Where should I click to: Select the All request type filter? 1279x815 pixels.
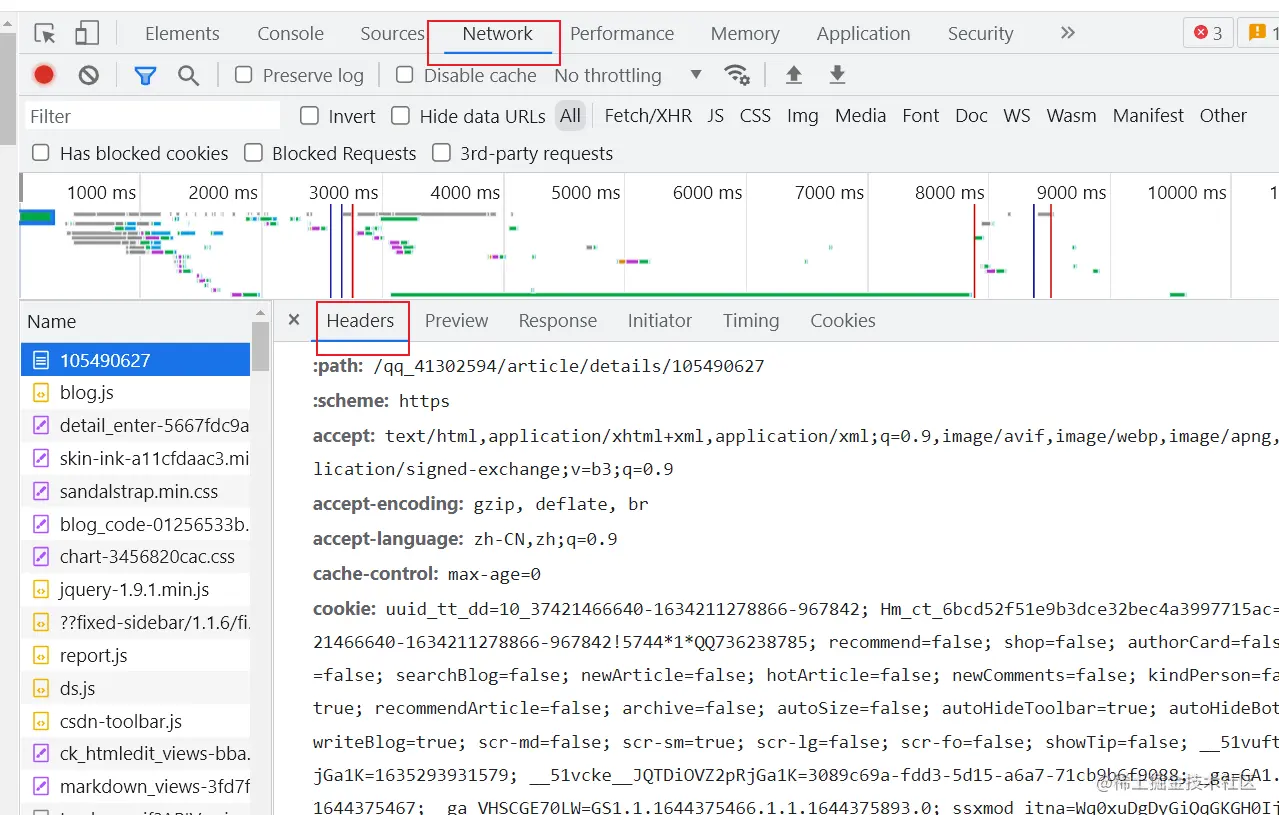[x=570, y=116]
